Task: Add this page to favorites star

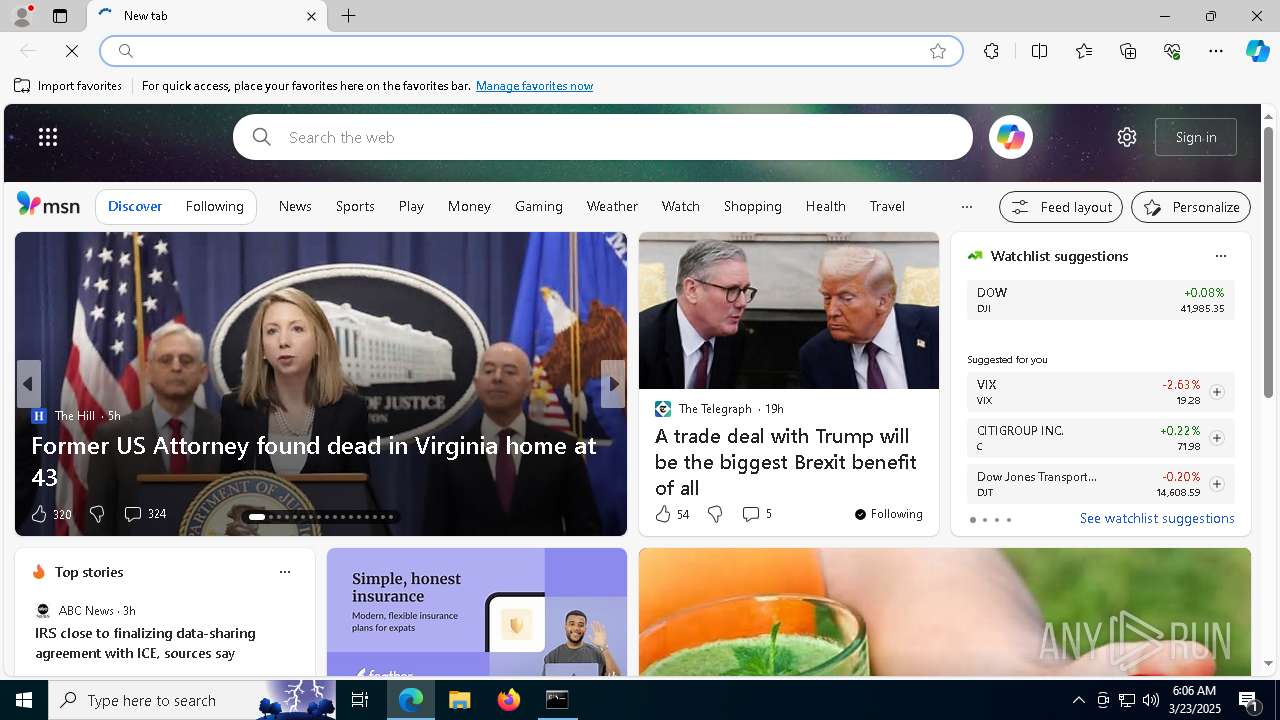Action: (x=938, y=51)
